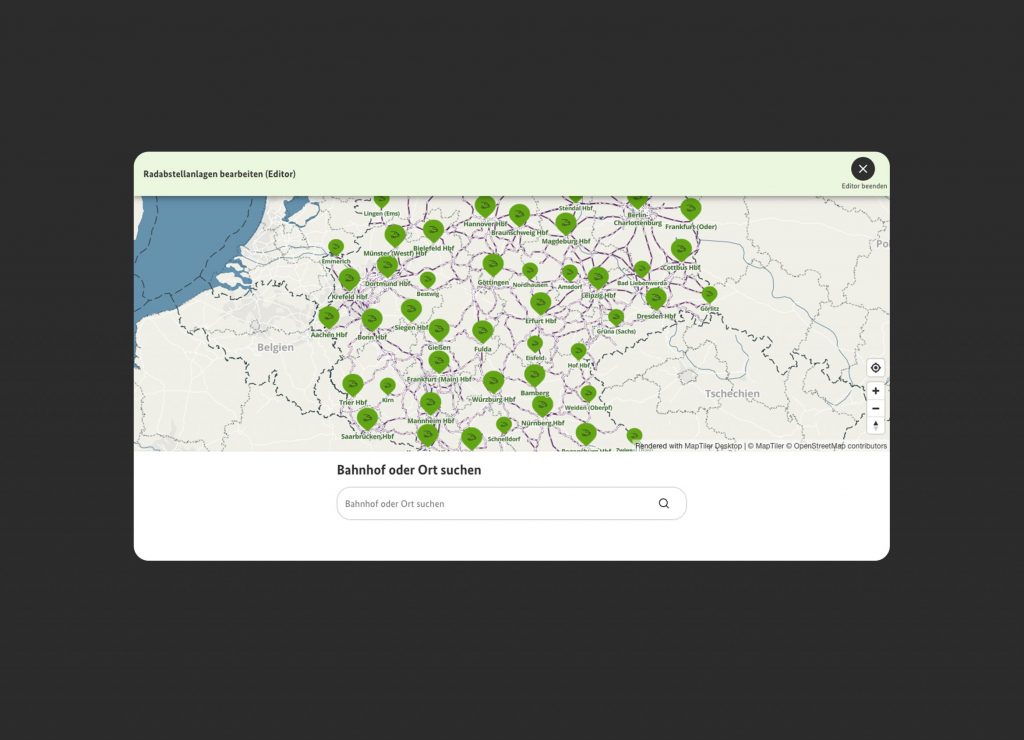
Task: Select the Aachen Hbf station marker
Action: click(x=329, y=316)
